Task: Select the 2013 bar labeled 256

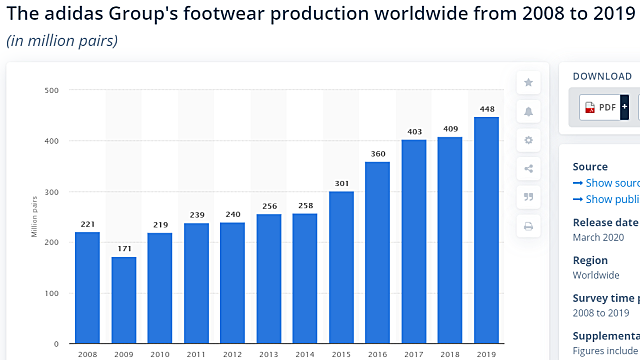Action: coord(269,279)
